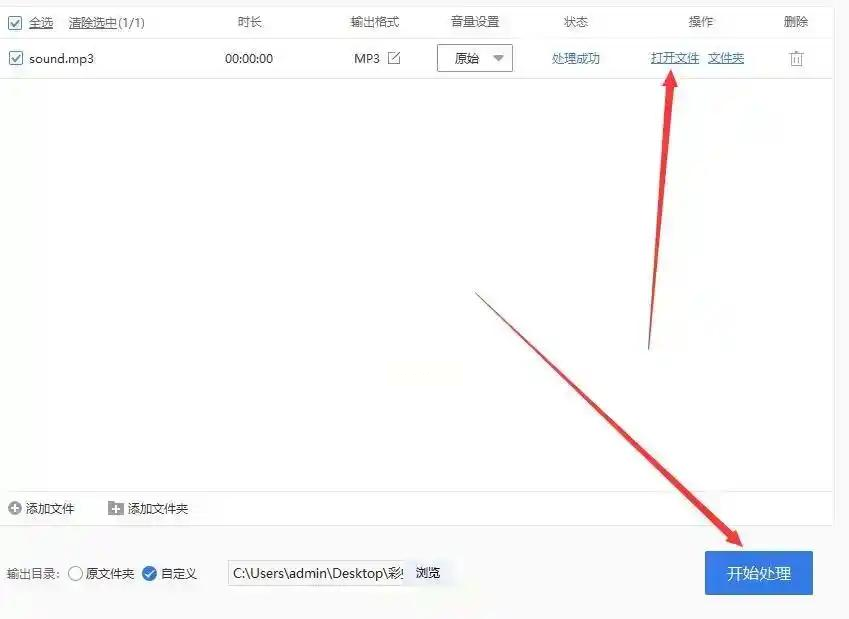
Task: Select the 原文件夹 radio button
Action: [x=75, y=574]
